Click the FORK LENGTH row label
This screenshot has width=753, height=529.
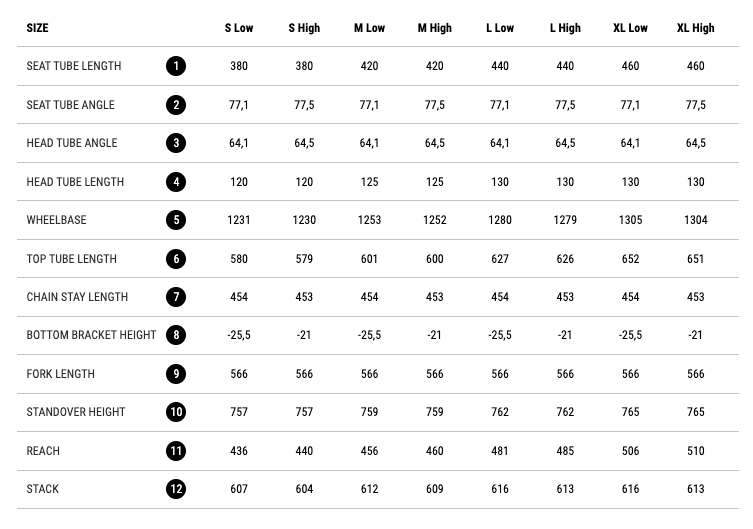click(61, 374)
